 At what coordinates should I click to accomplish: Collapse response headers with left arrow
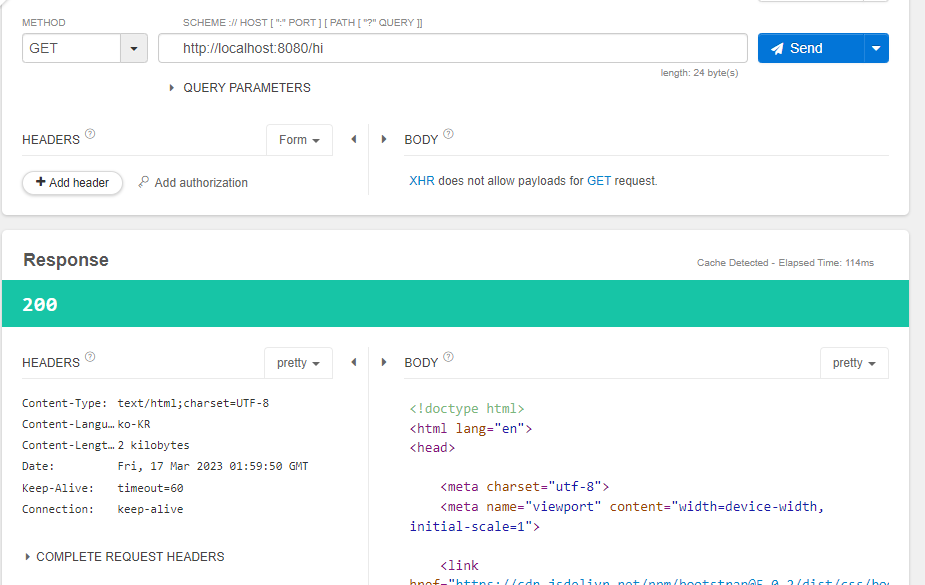pos(354,362)
